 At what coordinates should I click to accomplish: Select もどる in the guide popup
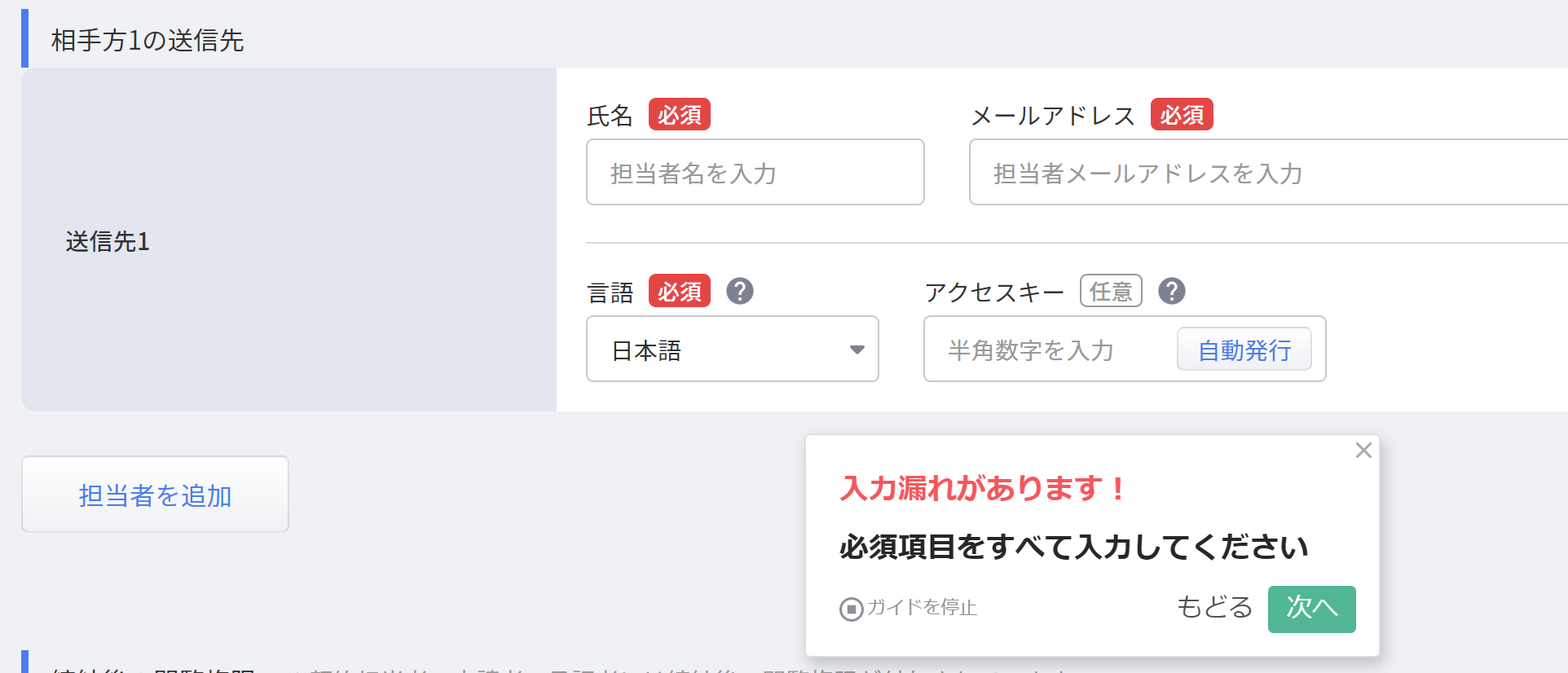point(1214,608)
